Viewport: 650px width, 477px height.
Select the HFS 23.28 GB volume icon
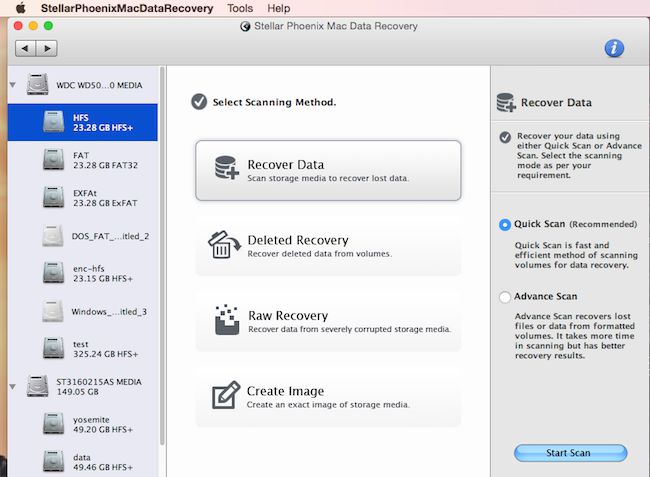click(x=53, y=122)
